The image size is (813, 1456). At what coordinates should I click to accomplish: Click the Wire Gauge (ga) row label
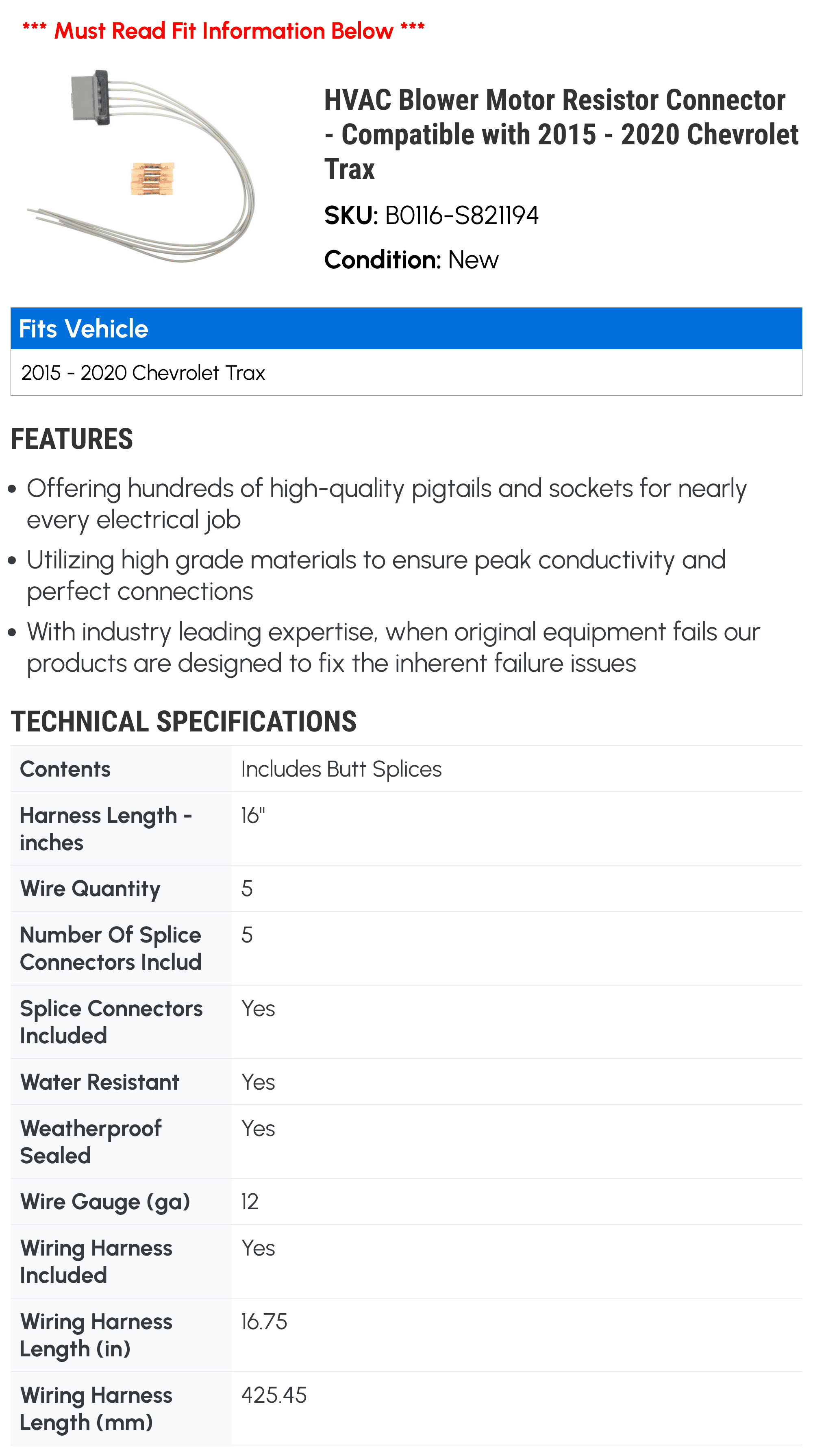pyautogui.click(x=105, y=1202)
